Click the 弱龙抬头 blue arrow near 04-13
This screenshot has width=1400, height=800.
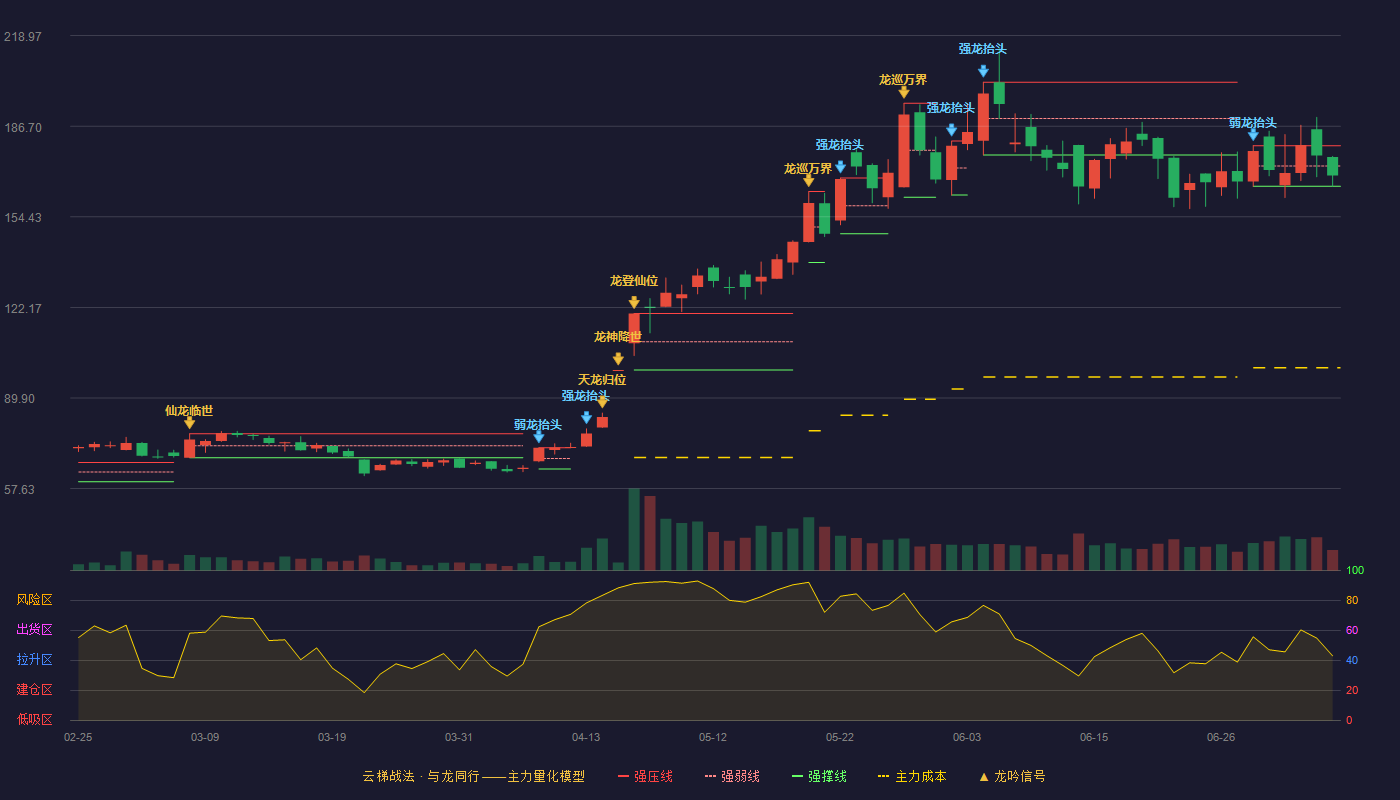click(x=539, y=437)
